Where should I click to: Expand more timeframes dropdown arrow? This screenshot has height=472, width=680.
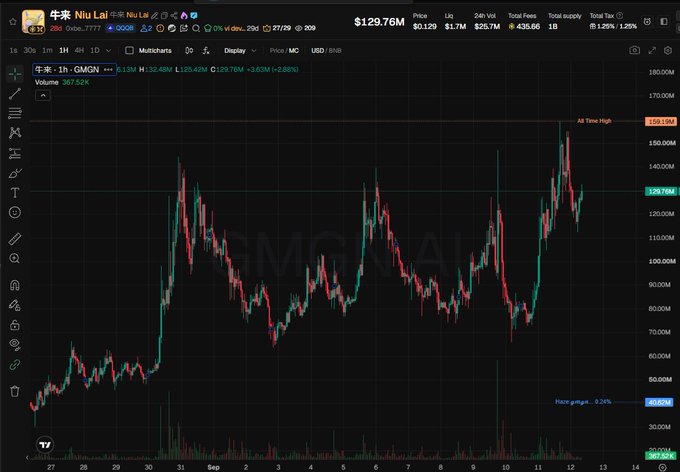[108, 50]
